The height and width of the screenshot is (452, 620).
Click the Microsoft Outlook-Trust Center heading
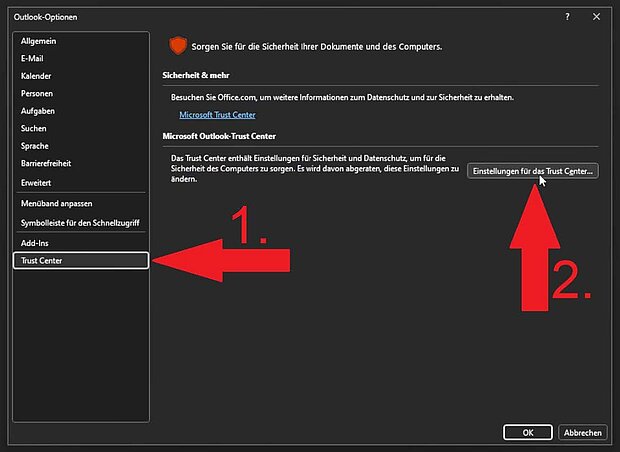tap(219, 136)
